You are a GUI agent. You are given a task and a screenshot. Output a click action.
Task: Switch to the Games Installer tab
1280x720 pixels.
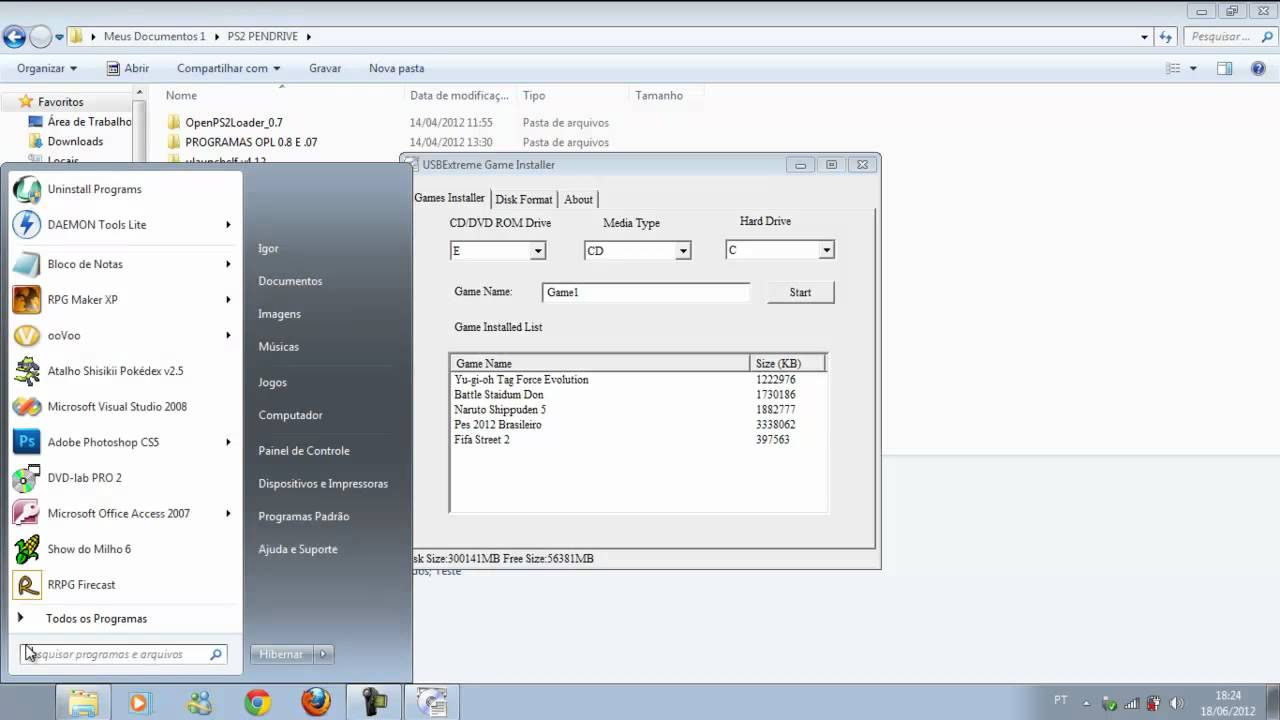tap(450, 198)
